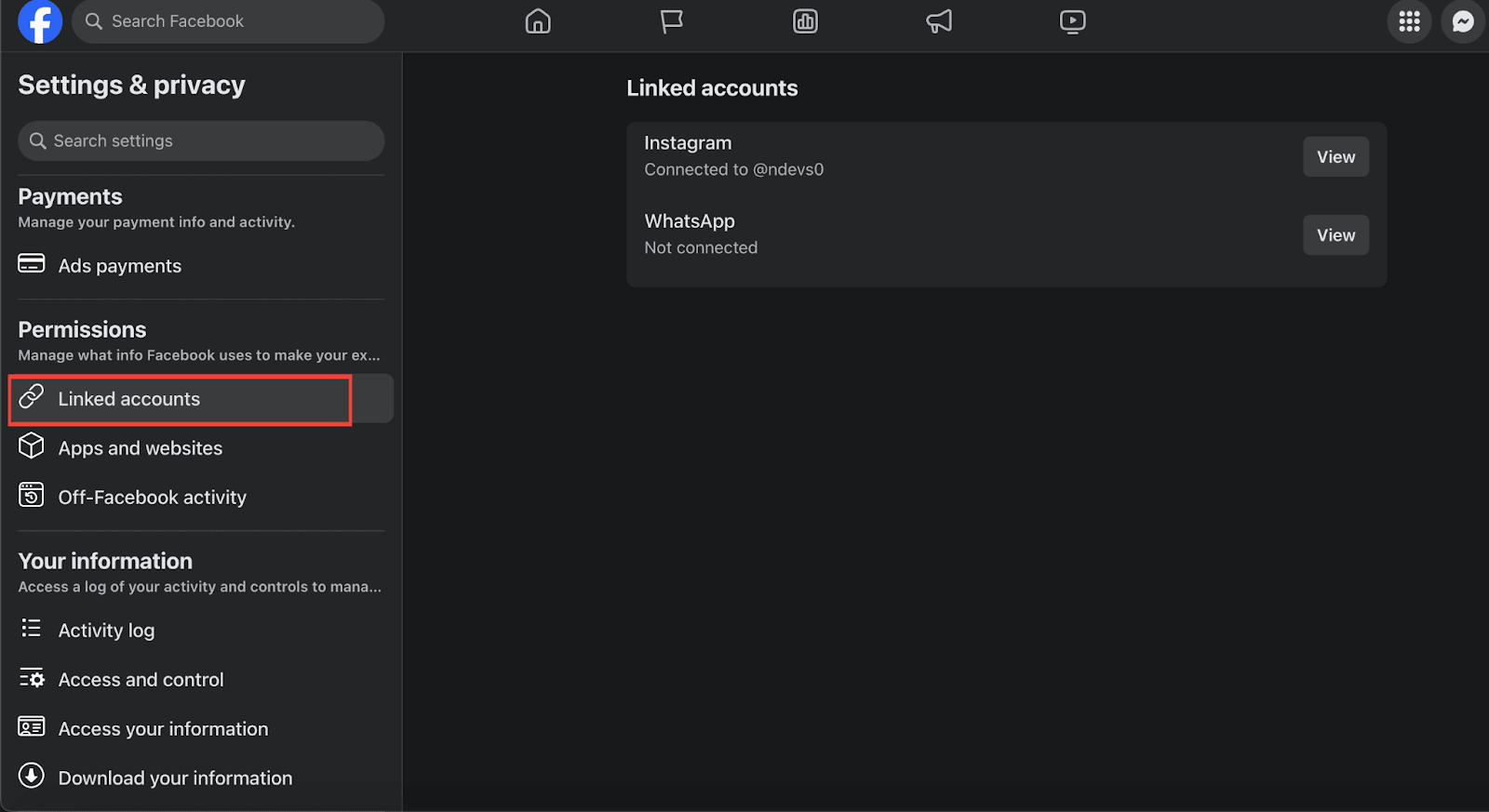Click the 'Not connected' status text
The height and width of the screenshot is (812, 1489).
click(701, 247)
